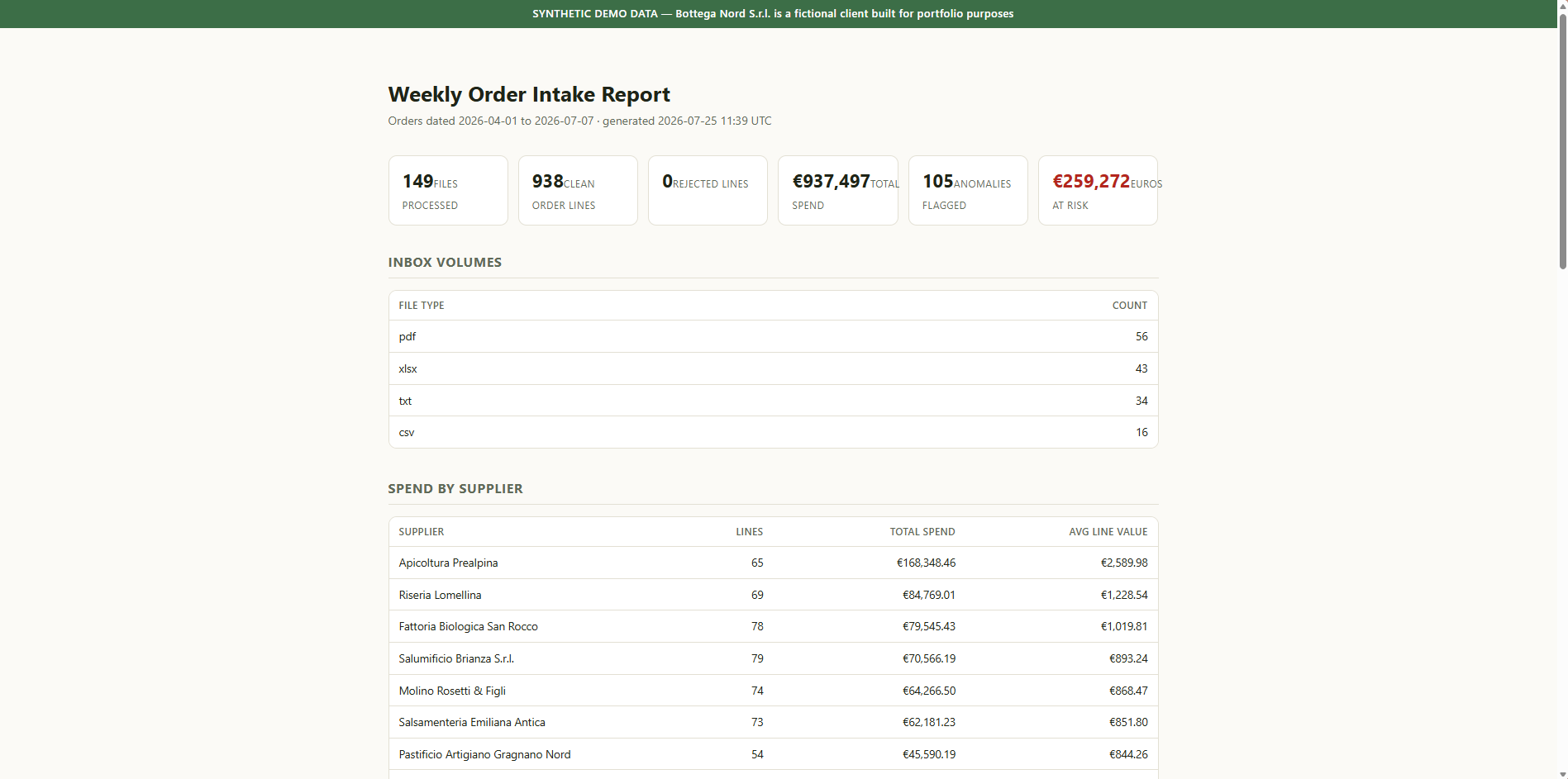The image size is (1568, 779).
Task: Click the AVG LINE VALUE column header
Action: [1108, 532]
